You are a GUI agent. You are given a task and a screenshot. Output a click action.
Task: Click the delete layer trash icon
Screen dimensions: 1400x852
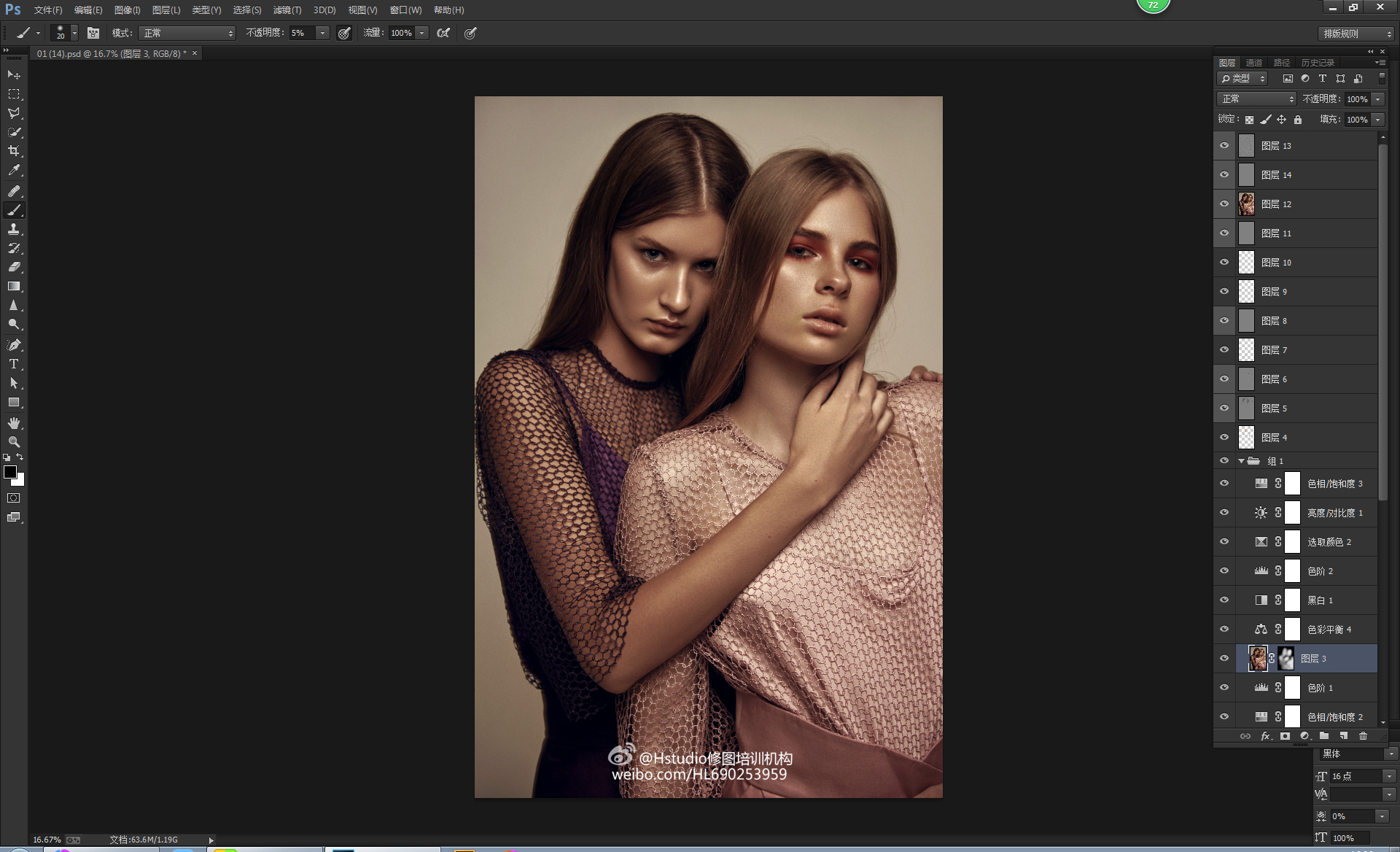(1363, 736)
